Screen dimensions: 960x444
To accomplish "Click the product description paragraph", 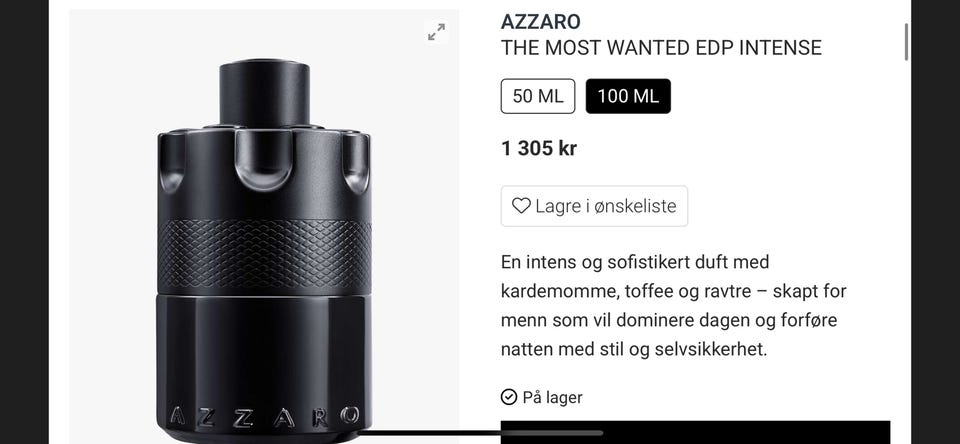I will 673,306.
